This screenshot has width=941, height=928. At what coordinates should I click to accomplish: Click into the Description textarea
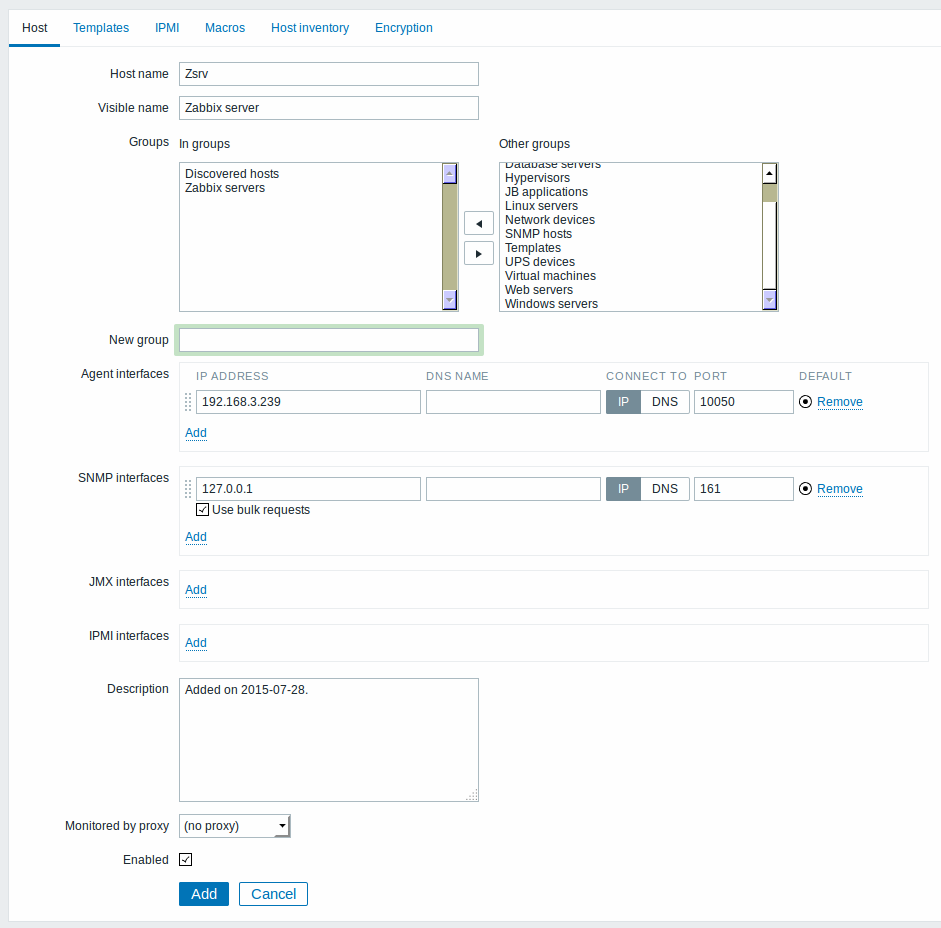pos(329,740)
